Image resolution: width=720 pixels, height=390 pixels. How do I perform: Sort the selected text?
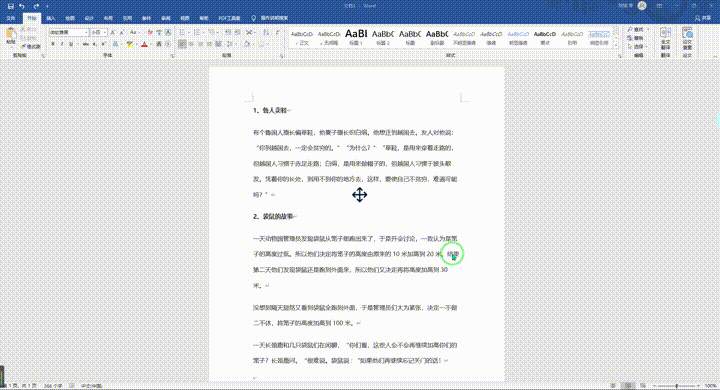(x=266, y=33)
